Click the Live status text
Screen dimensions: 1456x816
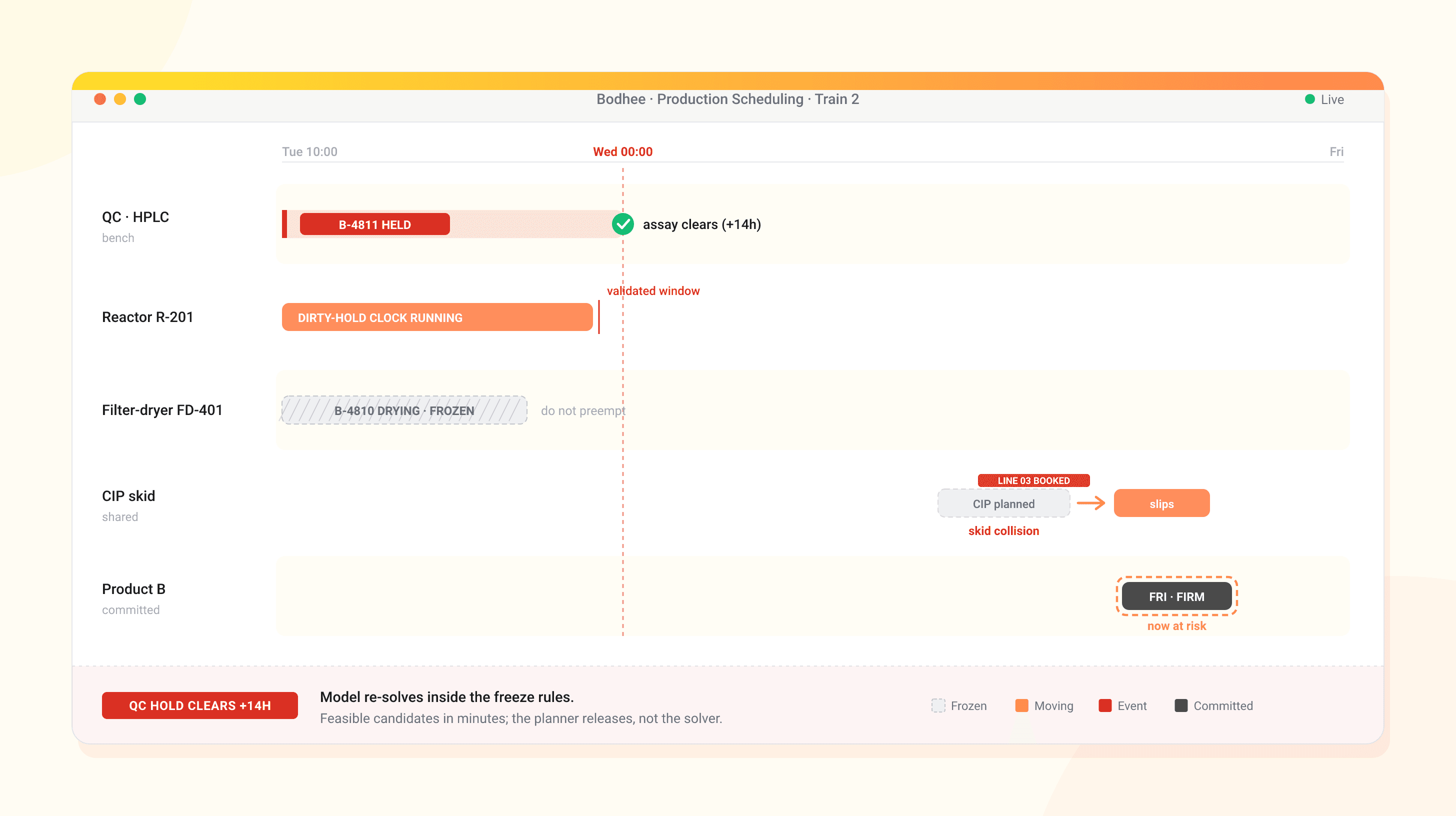[1332, 100]
